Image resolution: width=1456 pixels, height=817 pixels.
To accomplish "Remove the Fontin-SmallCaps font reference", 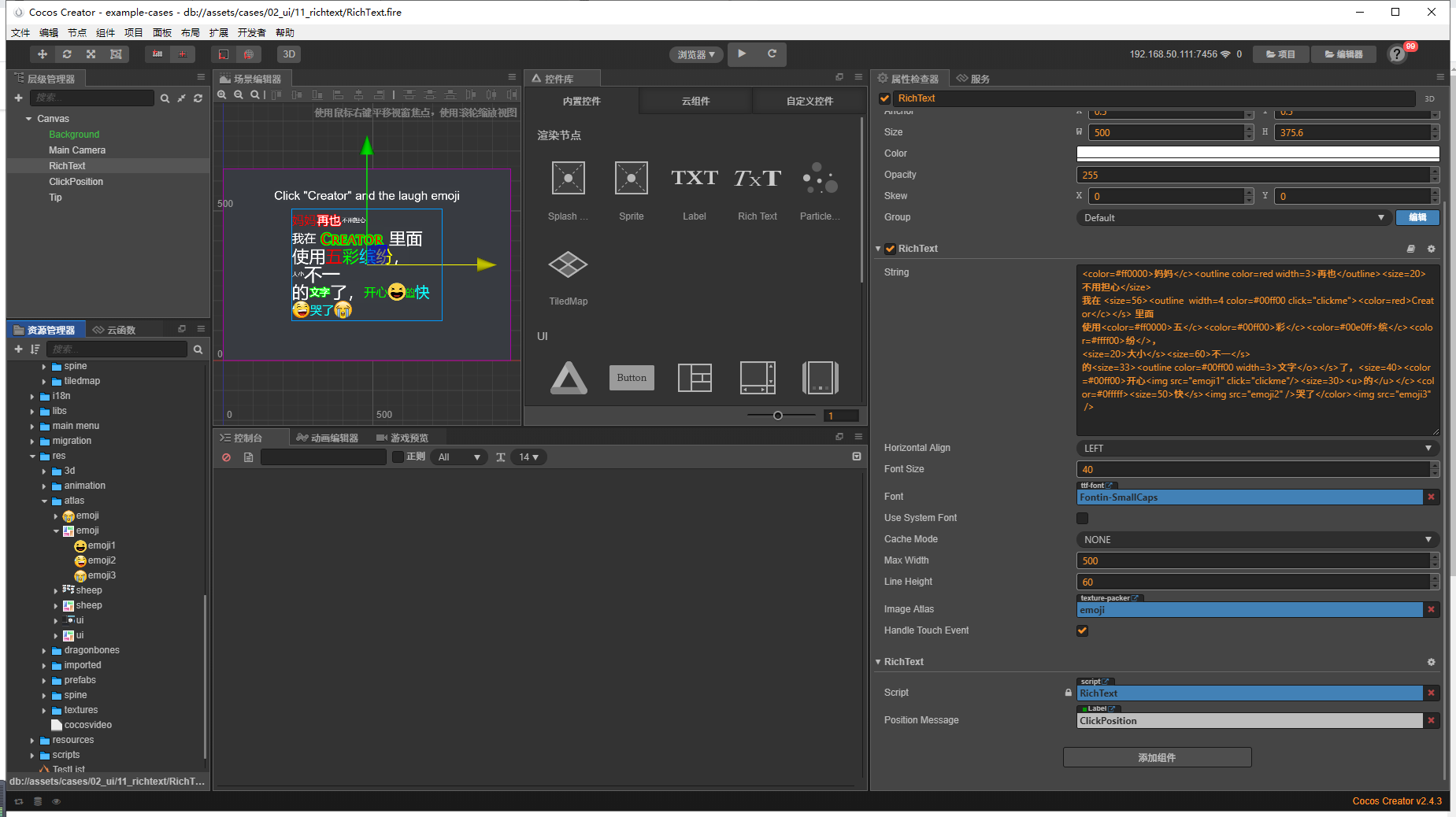I will click(x=1432, y=497).
